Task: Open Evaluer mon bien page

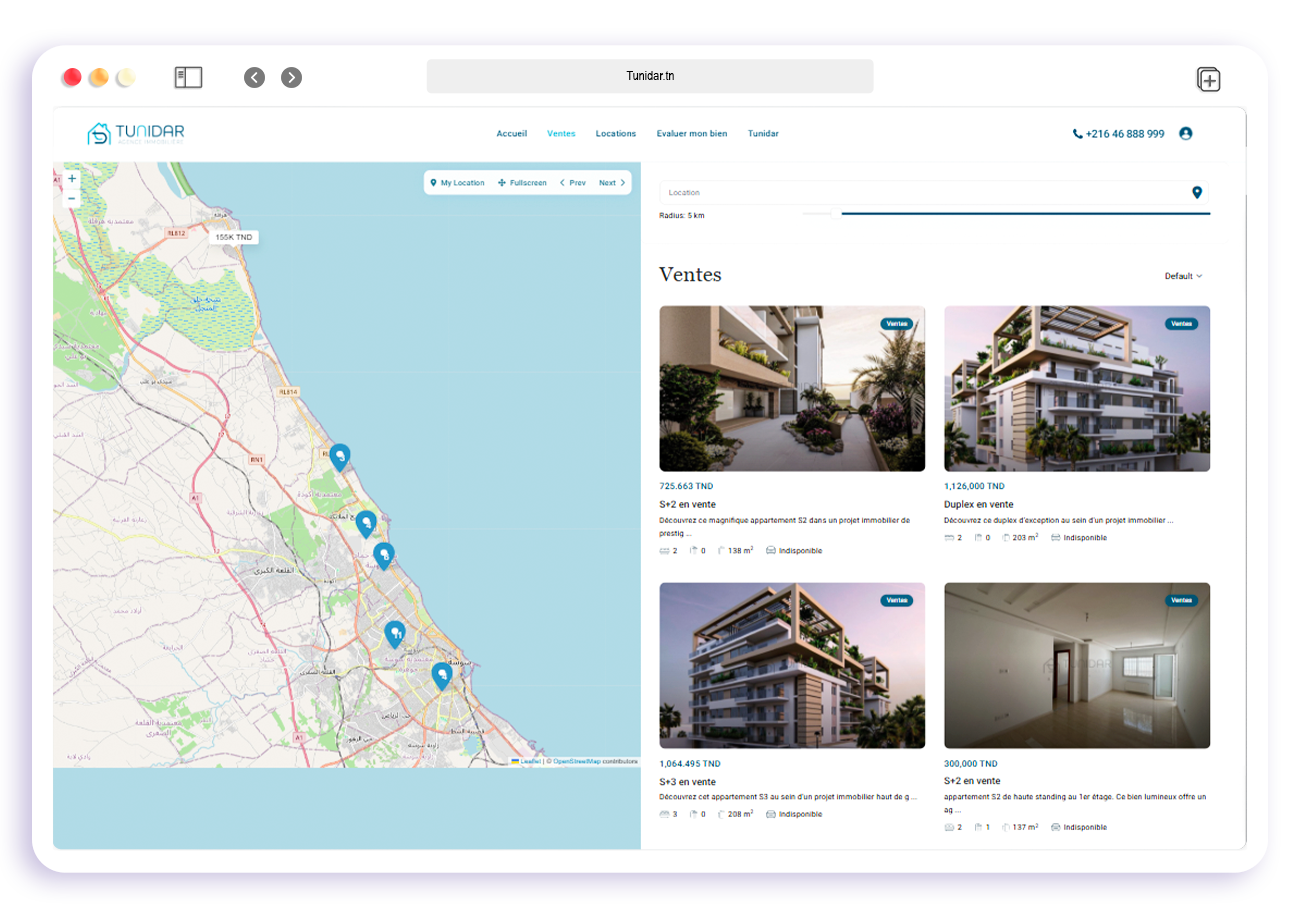Action: click(x=692, y=134)
